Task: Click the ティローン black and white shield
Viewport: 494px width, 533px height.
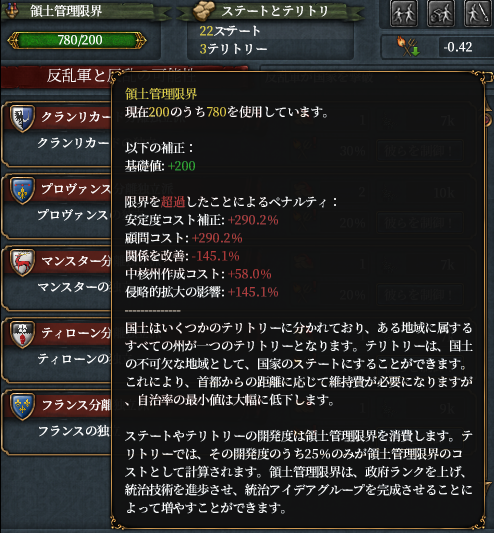Action: click(x=22, y=334)
